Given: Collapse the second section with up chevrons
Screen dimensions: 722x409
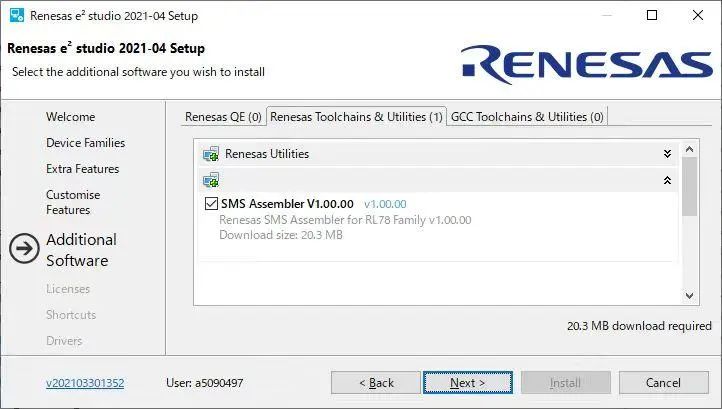Looking at the screenshot, I should 667,181.
